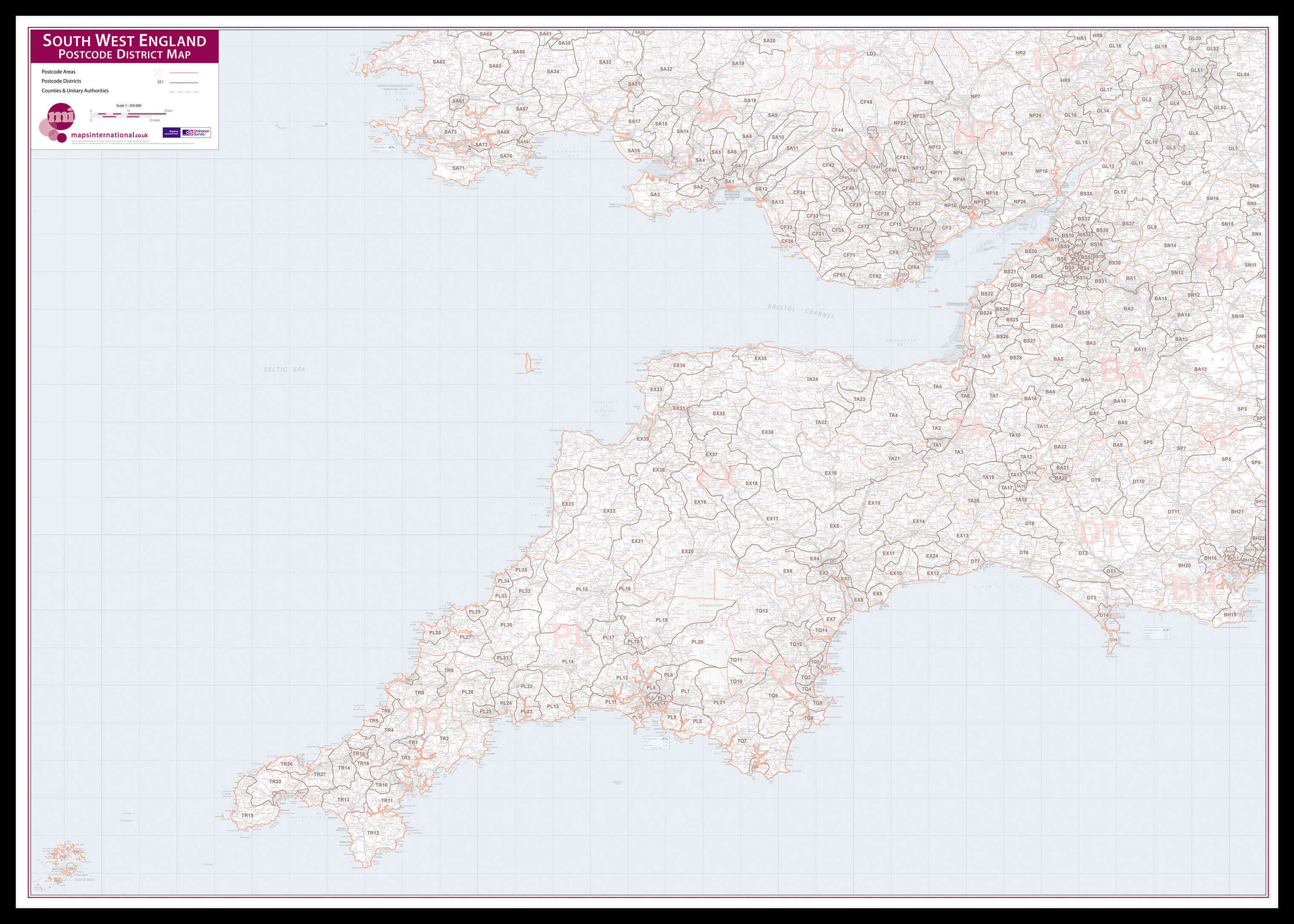The height and width of the screenshot is (924, 1294).
Task: Click the DT8 district label
Action: click(1029, 523)
